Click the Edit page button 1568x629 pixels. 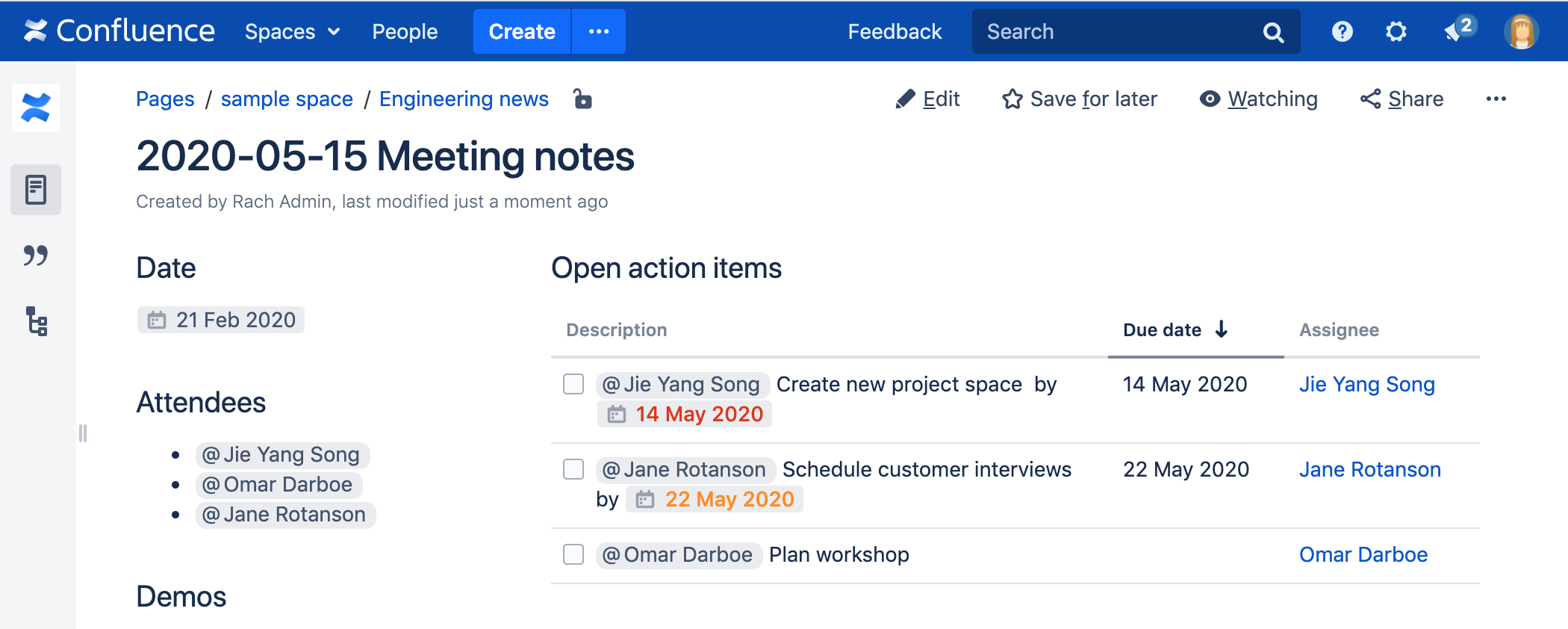click(927, 99)
